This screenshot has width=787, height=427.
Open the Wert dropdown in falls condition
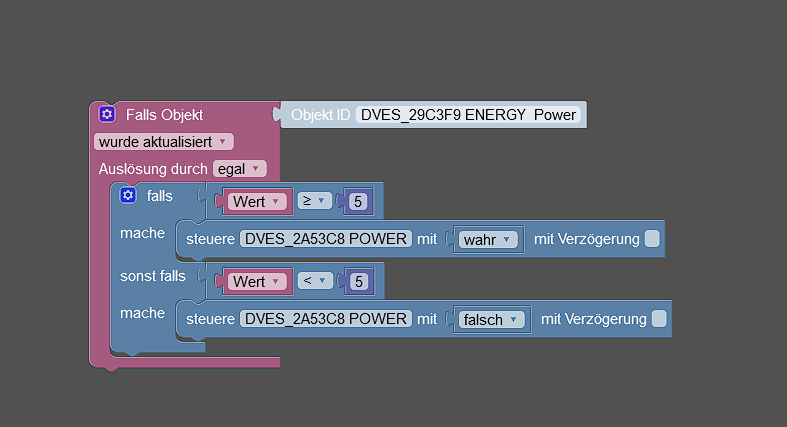[256, 202]
